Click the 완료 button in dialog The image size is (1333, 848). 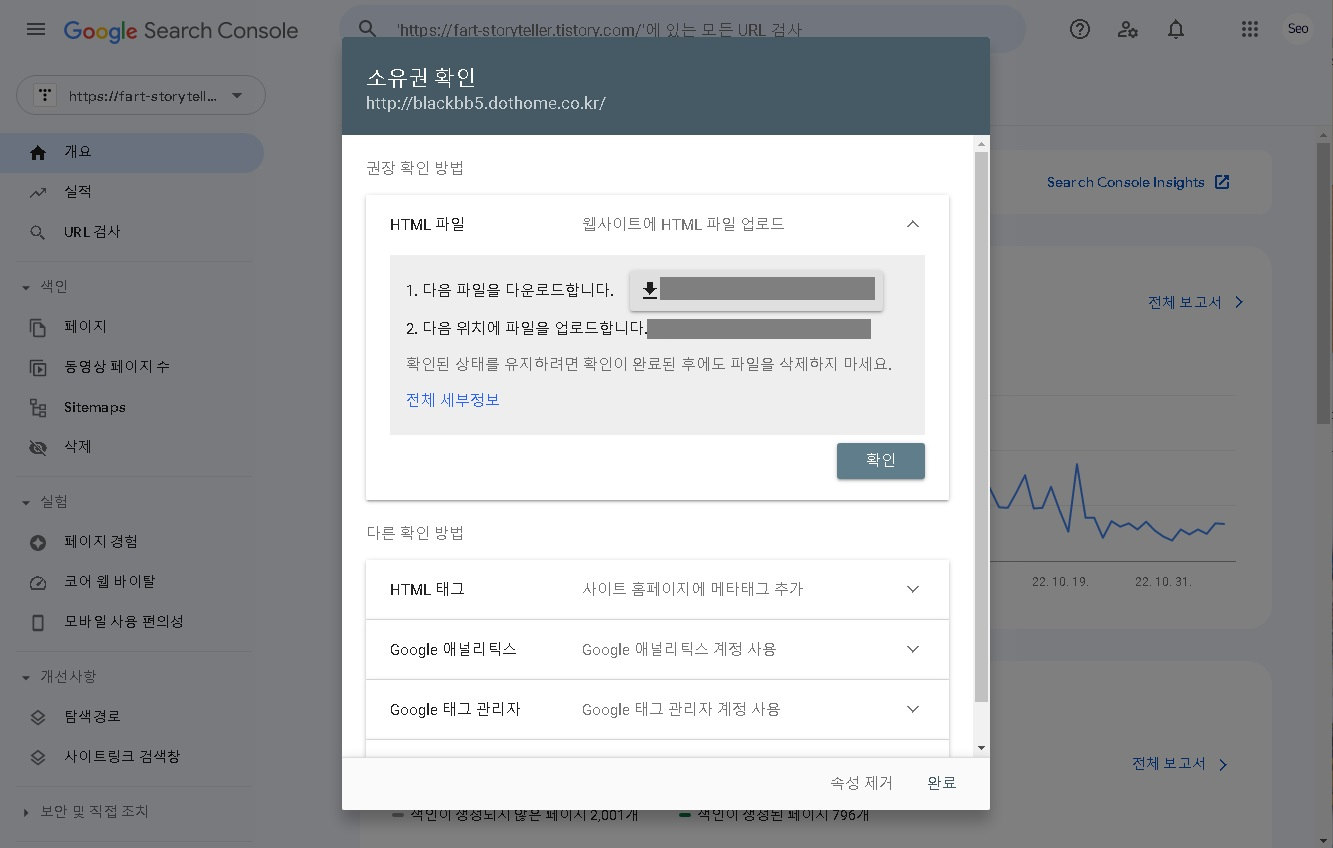click(942, 783)
